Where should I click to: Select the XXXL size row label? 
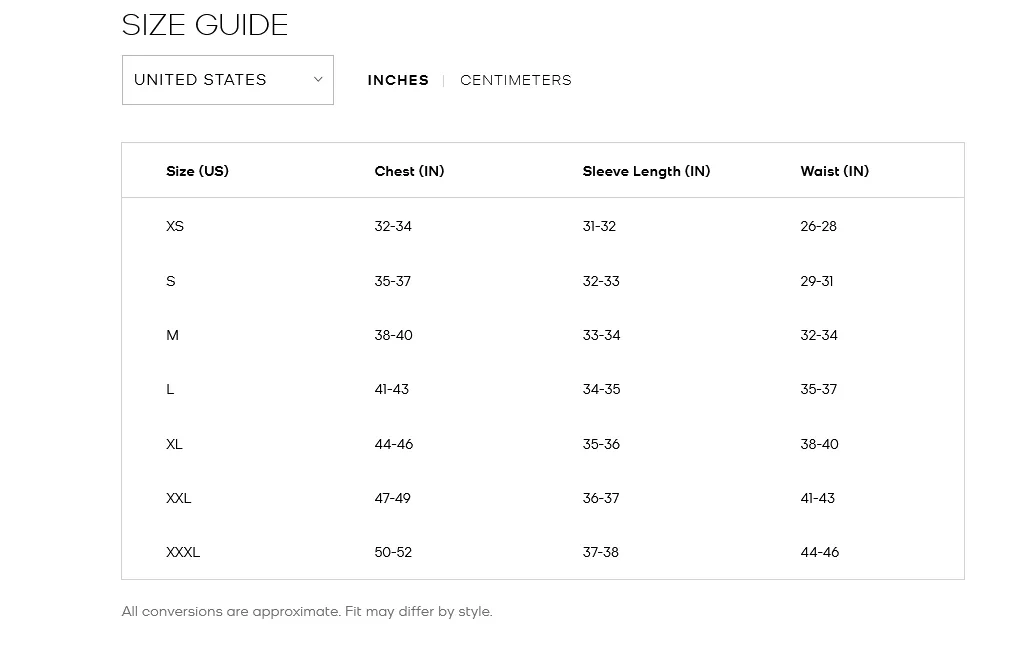coord(183,552)
